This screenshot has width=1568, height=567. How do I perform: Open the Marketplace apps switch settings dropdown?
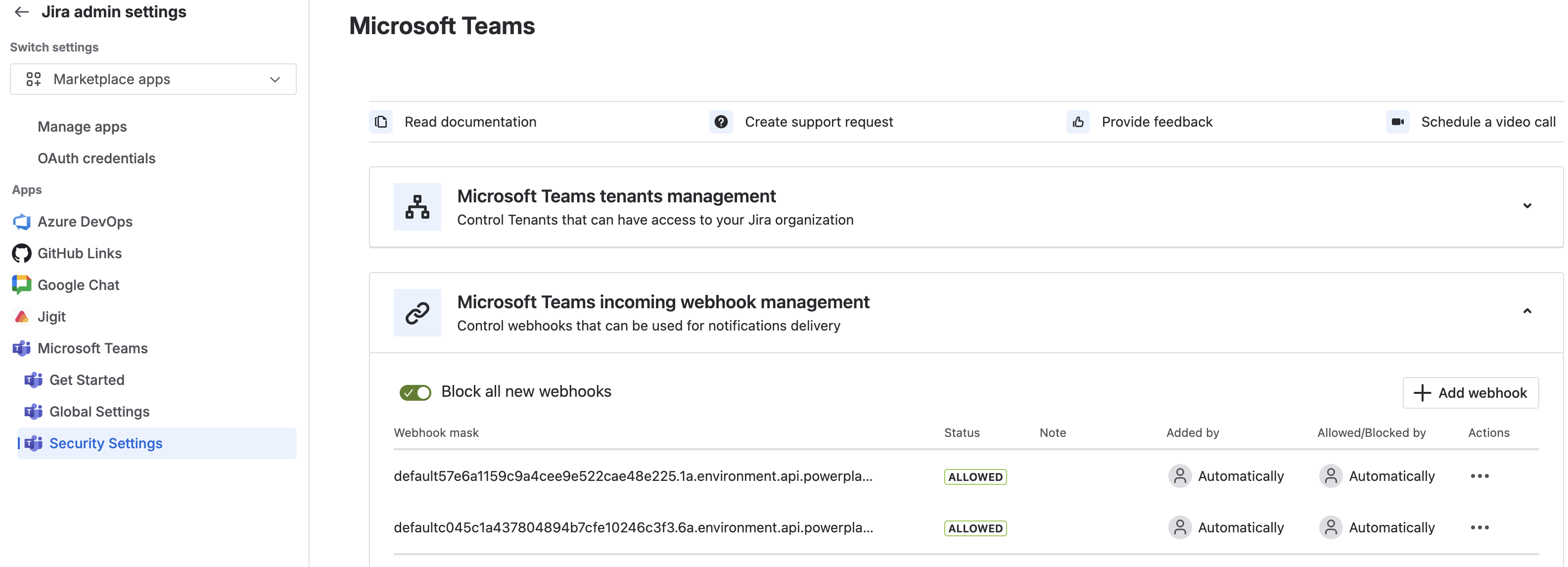tap(153, 79)
